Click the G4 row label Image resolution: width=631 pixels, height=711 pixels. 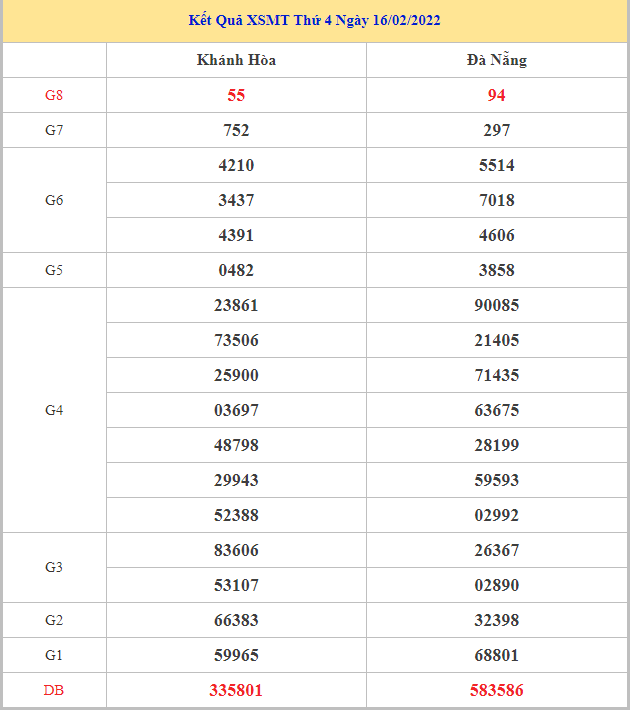pyautogui.click(x=54, y=410)
